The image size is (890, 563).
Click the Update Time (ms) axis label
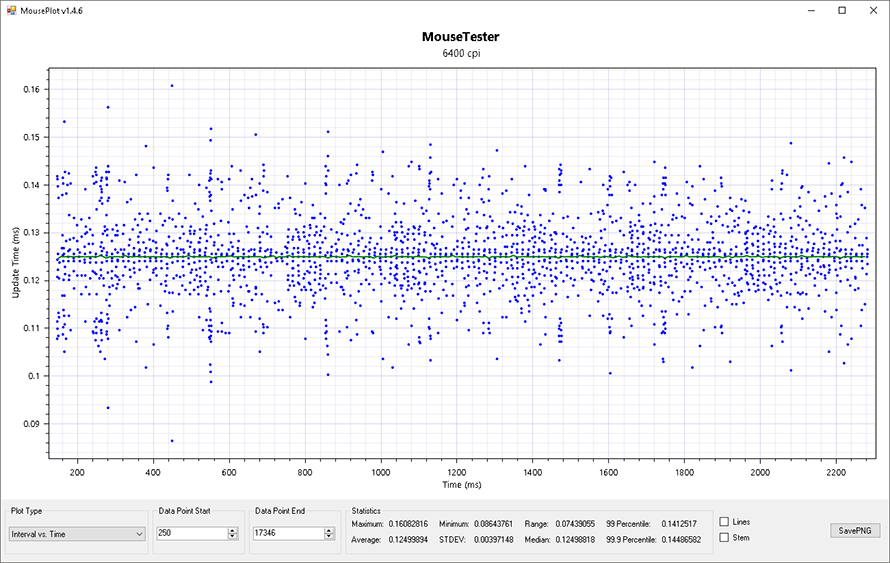15,262
